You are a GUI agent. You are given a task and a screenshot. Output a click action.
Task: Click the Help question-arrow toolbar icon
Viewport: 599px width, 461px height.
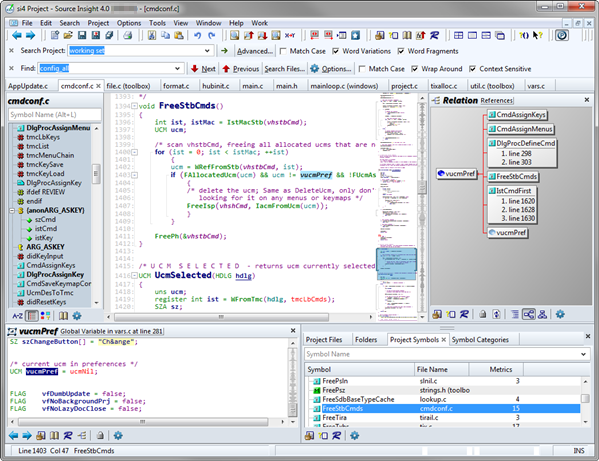[x=538, y=36]
